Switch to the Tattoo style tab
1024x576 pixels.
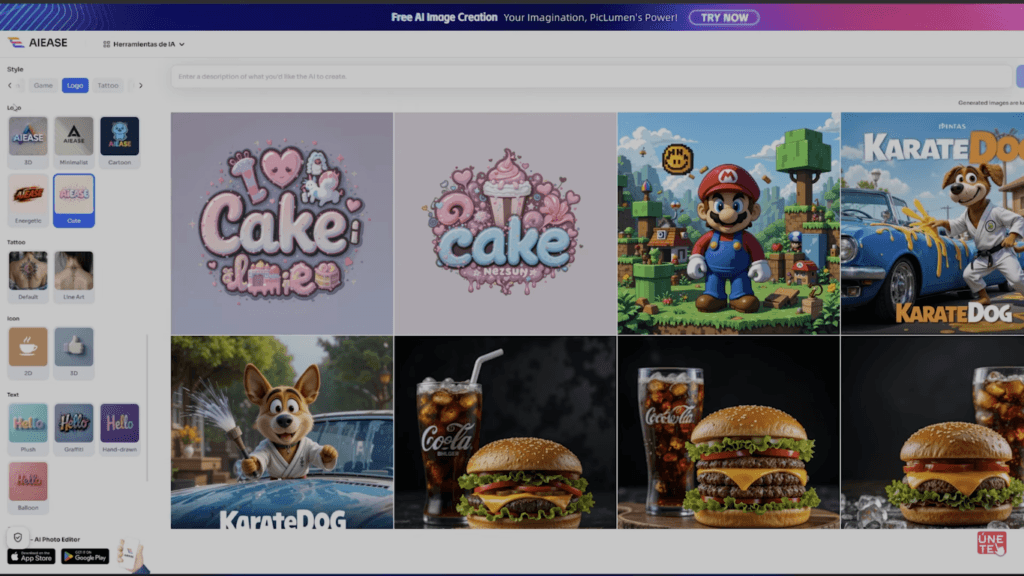click(107, 86)
